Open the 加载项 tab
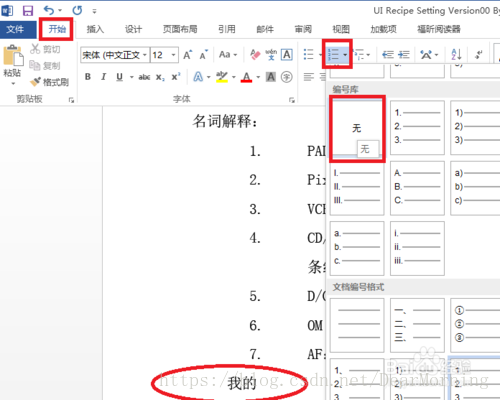The image size is (500, 400). click(383, 29)
